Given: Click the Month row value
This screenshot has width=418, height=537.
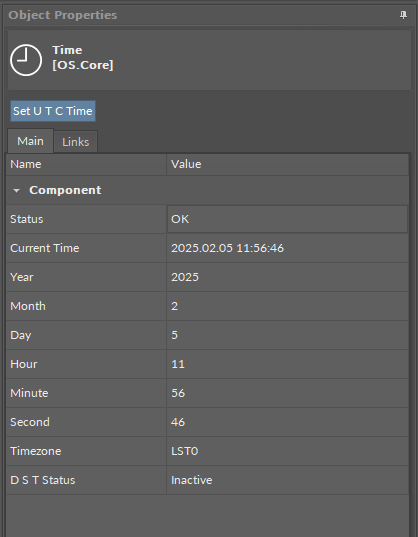Looking at the screenshot, I should point(287,306).
